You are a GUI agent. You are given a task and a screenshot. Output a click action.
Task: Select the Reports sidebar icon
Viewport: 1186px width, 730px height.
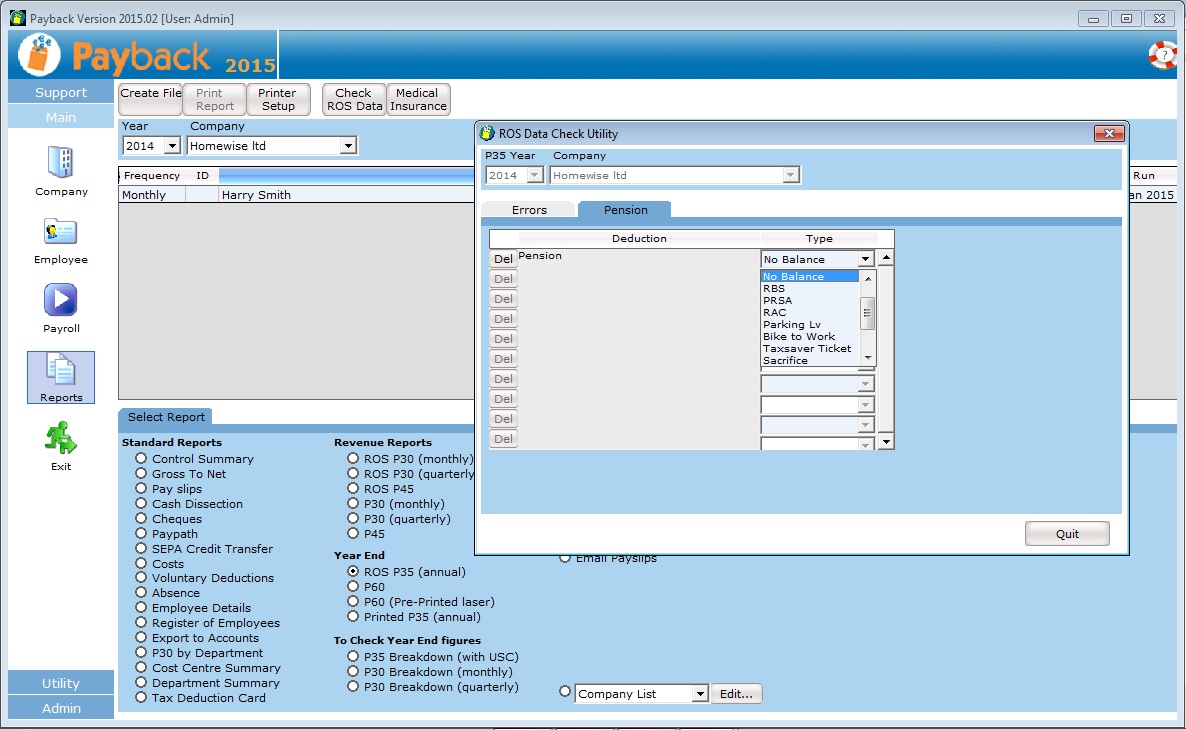coord(61,371)
